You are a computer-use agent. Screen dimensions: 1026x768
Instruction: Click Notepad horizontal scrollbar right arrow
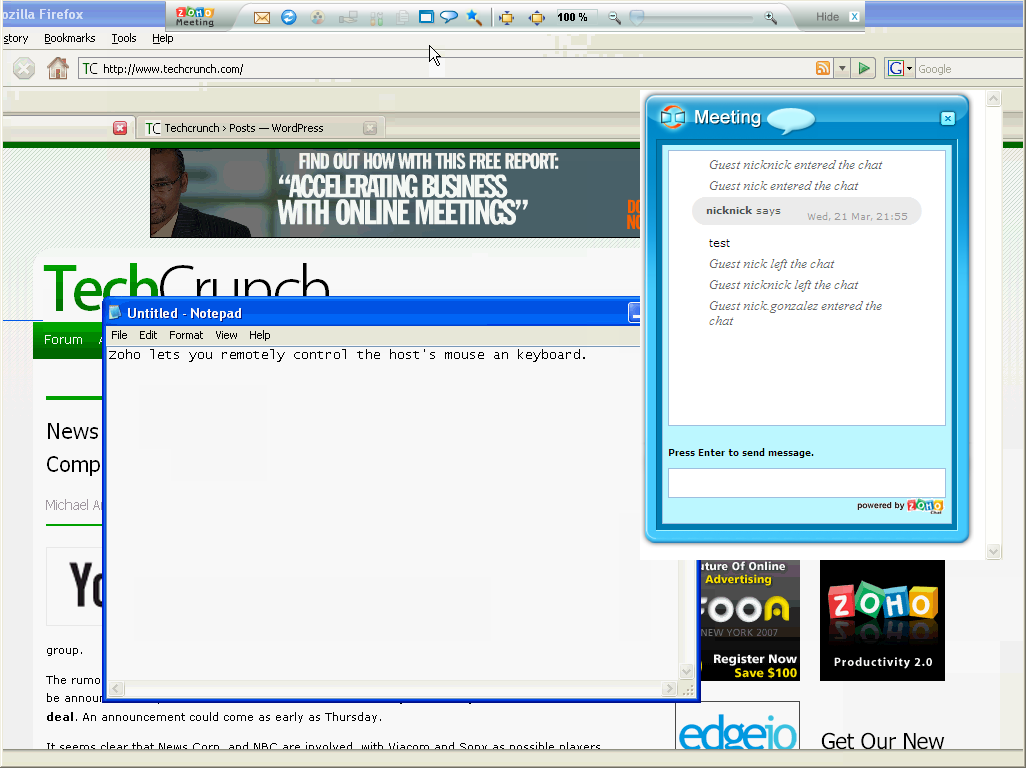[669, 688]
